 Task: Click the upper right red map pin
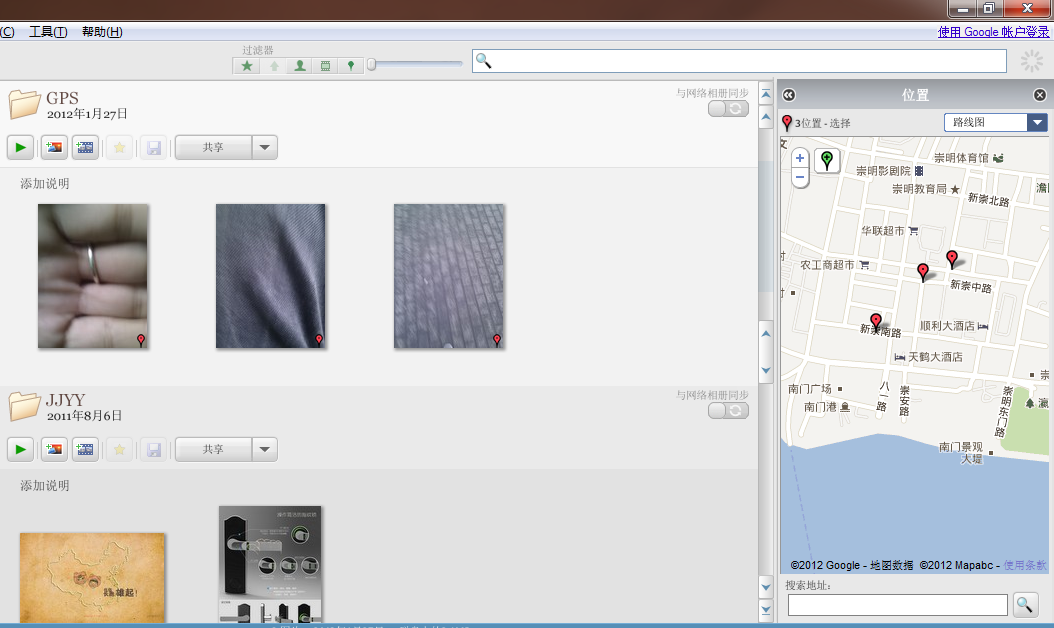tap(952, 259)
